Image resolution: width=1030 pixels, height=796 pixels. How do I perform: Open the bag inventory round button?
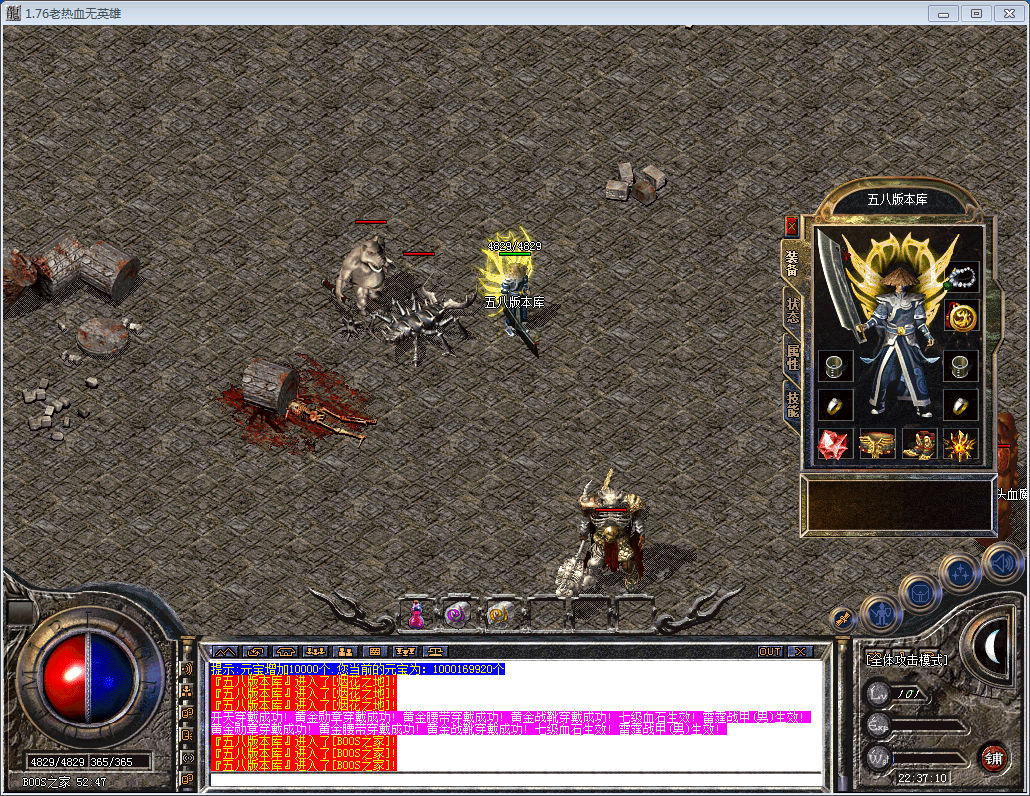click(919, 594)
